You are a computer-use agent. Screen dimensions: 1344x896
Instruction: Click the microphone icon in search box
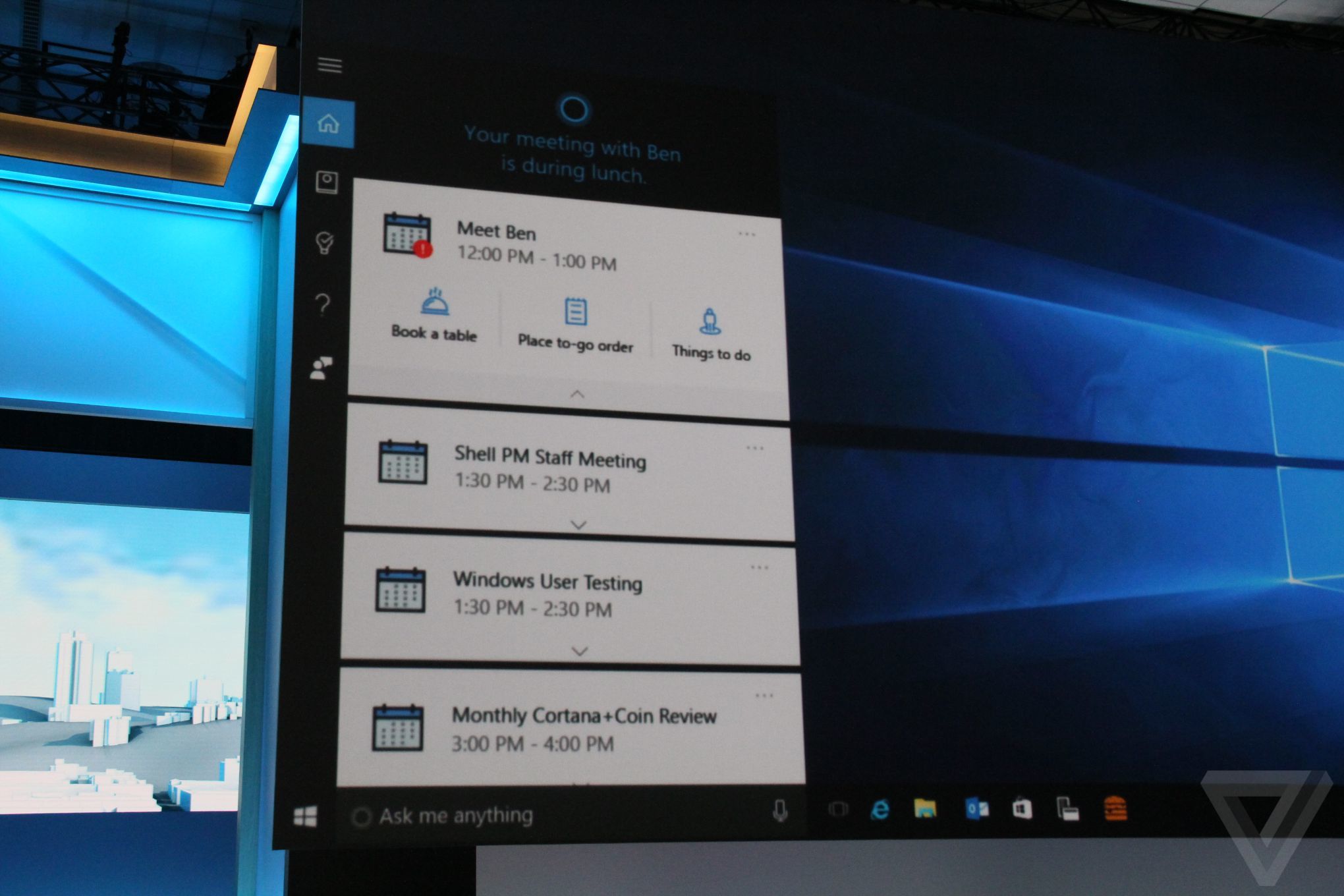pyautogui.click(x=780, y=811)
